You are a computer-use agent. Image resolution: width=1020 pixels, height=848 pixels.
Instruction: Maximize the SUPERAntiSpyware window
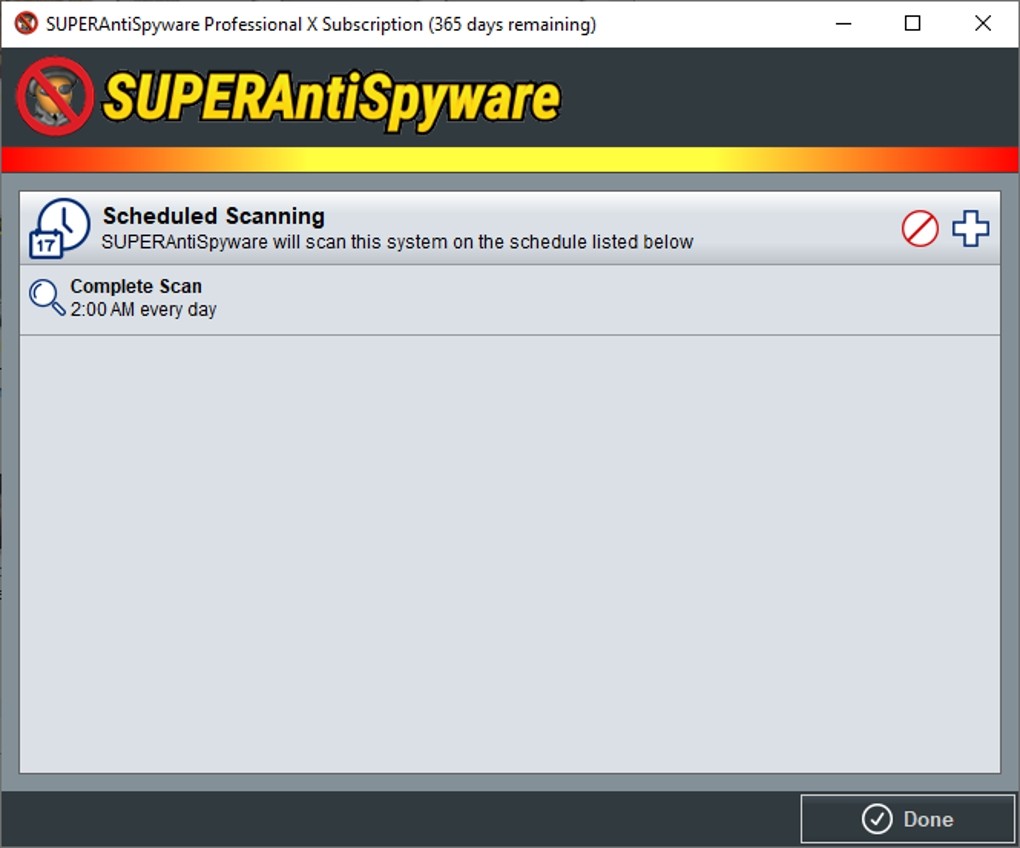click(x=913, y=24)
